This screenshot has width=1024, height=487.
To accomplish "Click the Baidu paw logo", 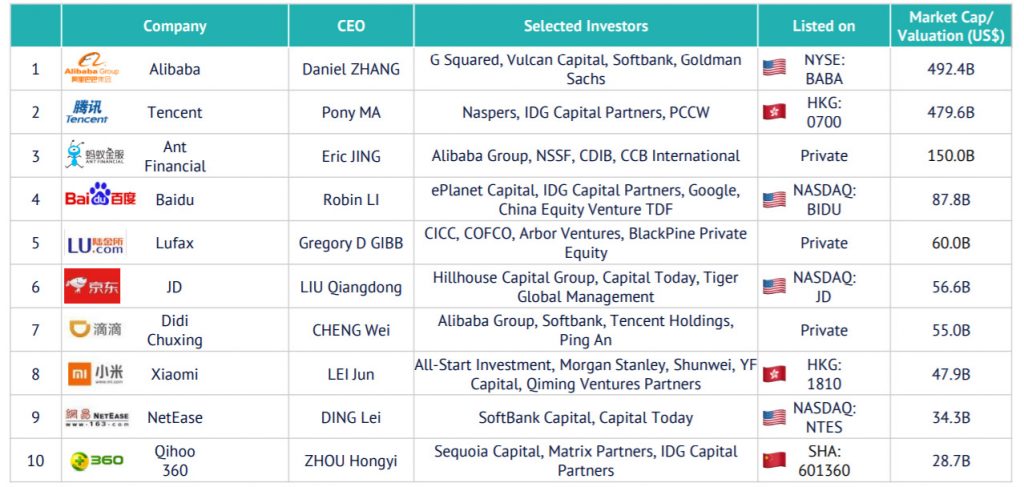I will tap(100, 195).
